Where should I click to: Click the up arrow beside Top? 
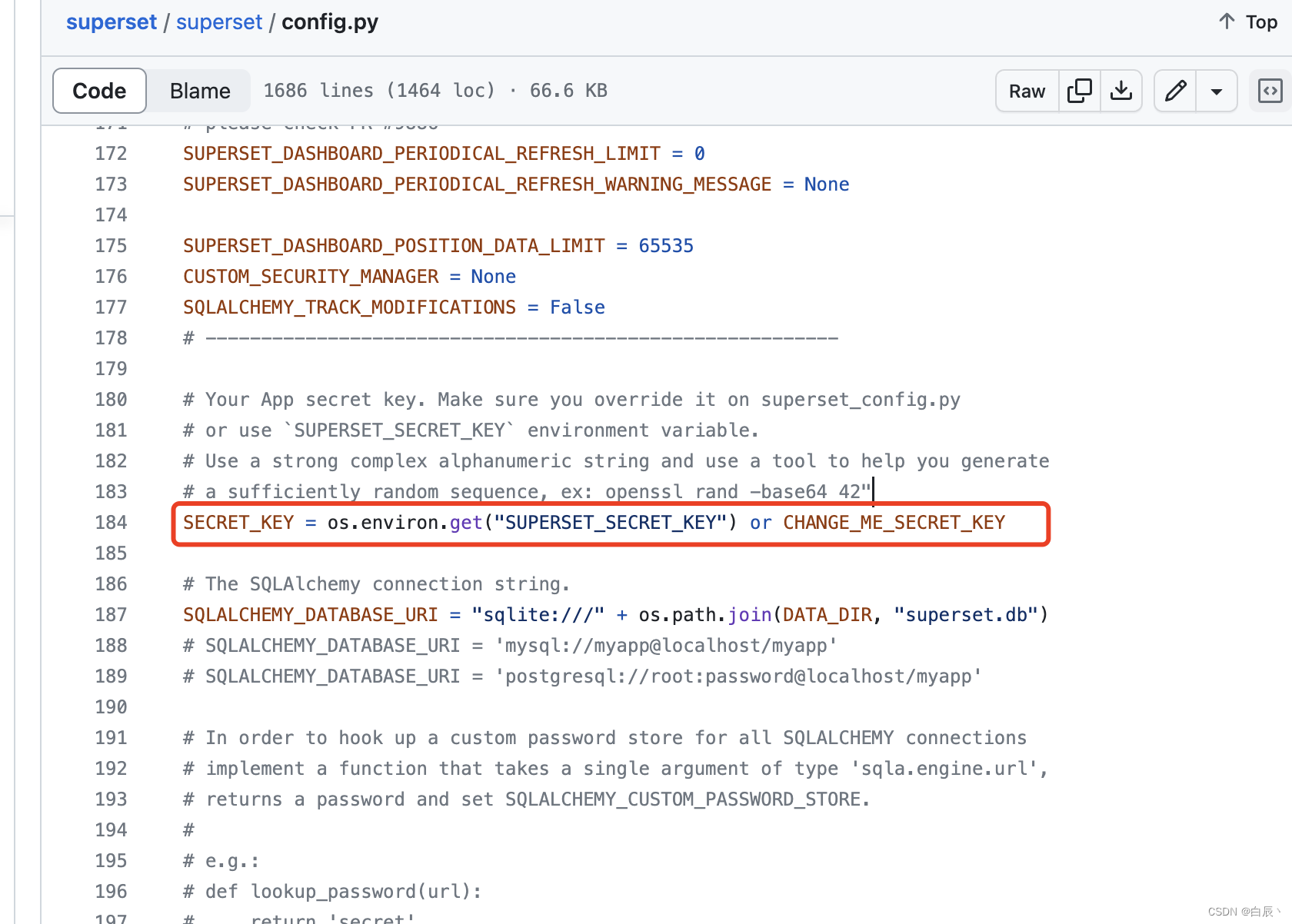coord(1227,22)
